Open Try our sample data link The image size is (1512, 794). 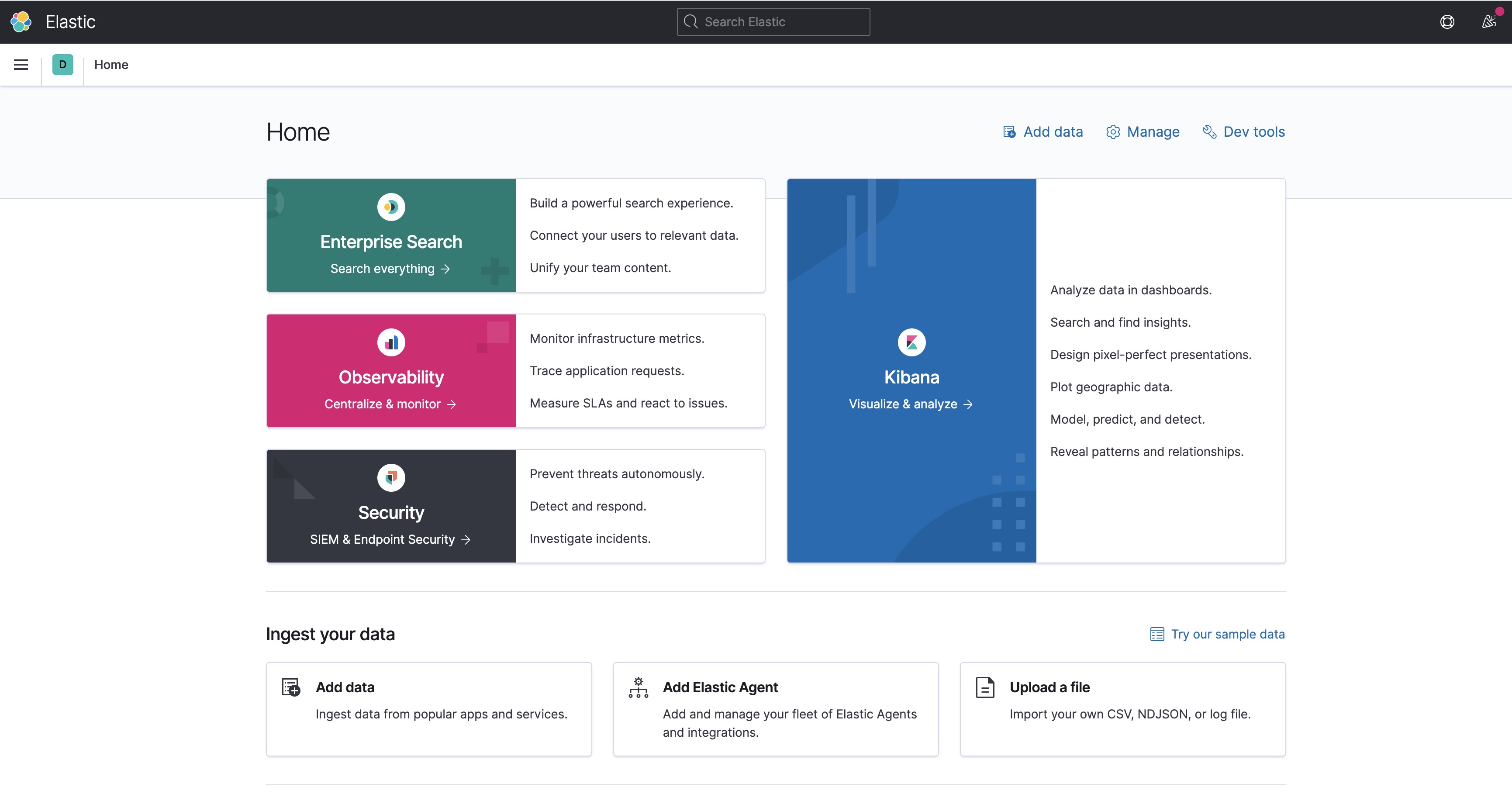[x=1217, y=635]
